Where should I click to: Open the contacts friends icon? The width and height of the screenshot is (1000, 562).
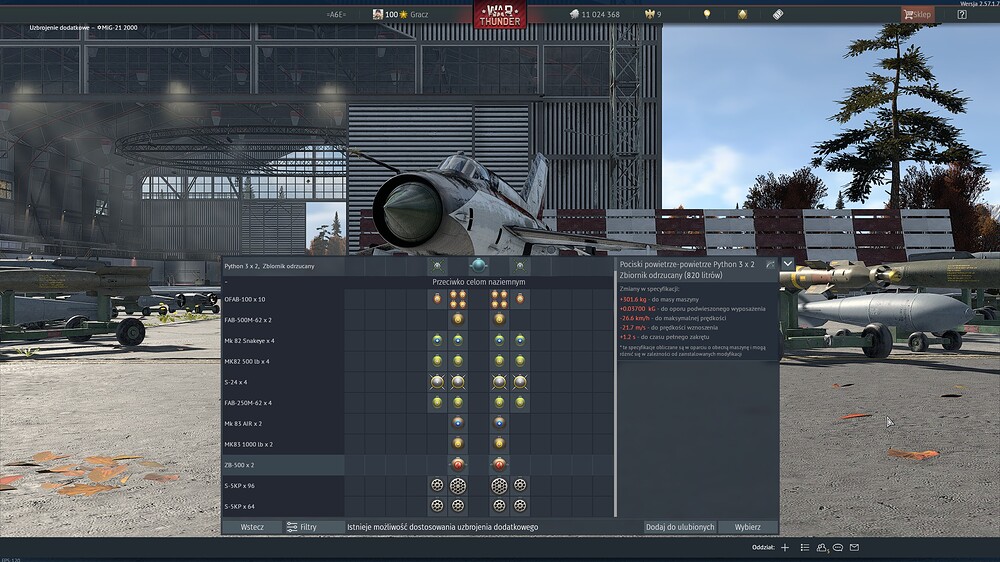[822, 547]
